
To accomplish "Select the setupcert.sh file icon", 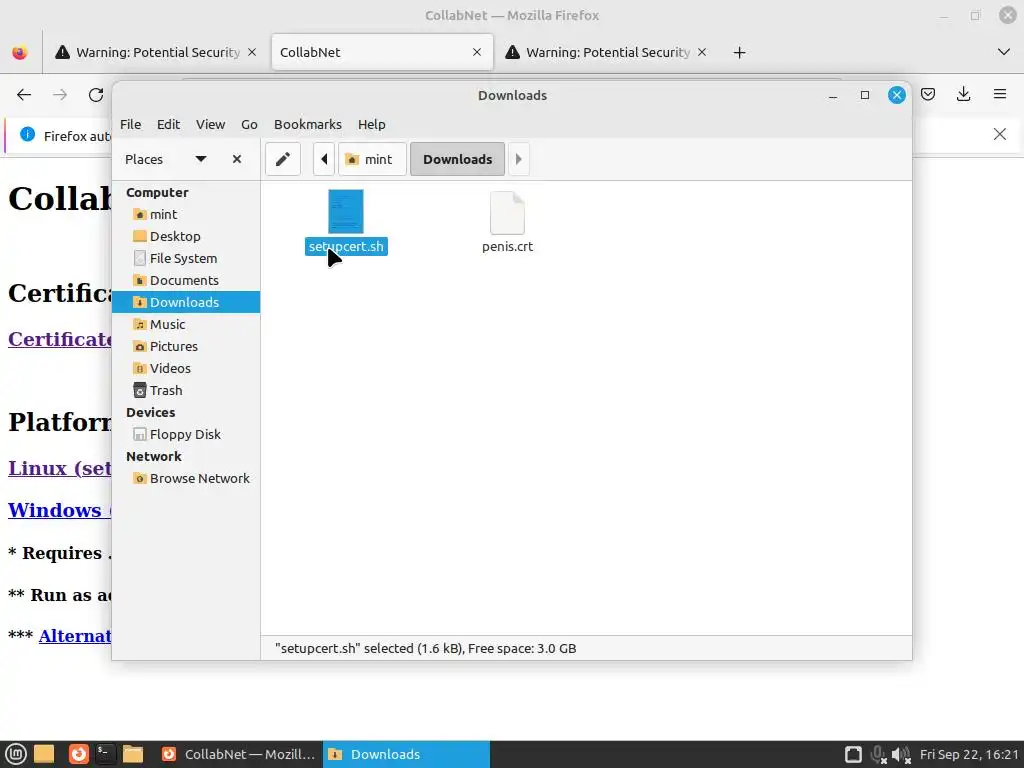I will click(345, 212).
